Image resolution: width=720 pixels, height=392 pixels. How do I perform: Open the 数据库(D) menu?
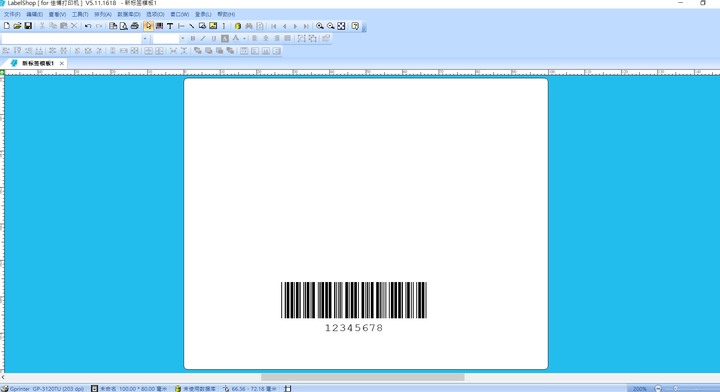(129, 14)
